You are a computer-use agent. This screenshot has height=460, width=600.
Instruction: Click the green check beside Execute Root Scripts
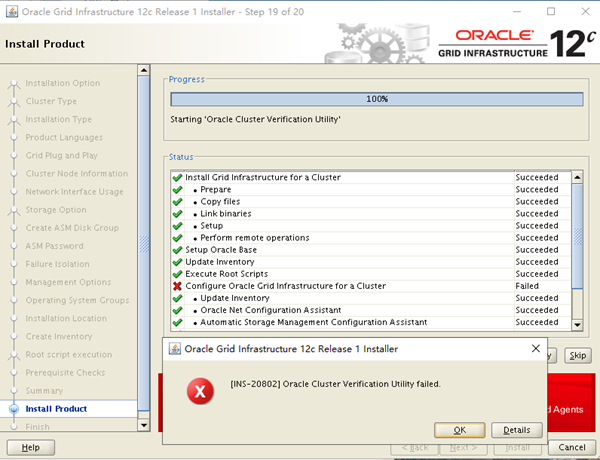point(177,274)
